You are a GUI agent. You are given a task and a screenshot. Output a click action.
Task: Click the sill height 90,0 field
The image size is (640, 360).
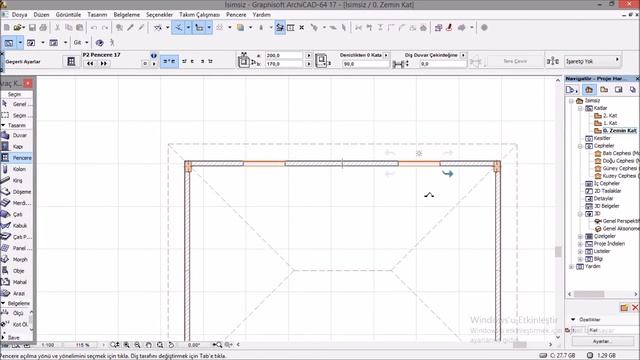point(366,64)
